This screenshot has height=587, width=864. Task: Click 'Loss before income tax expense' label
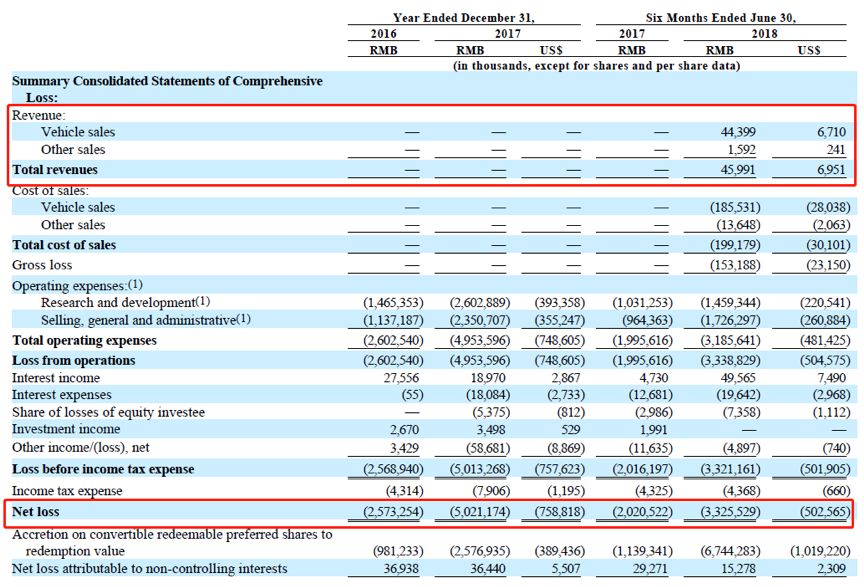click(103, 470)
